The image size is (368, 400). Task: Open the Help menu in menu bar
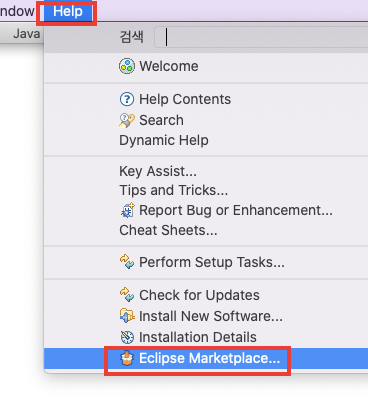tap(68, 12)
